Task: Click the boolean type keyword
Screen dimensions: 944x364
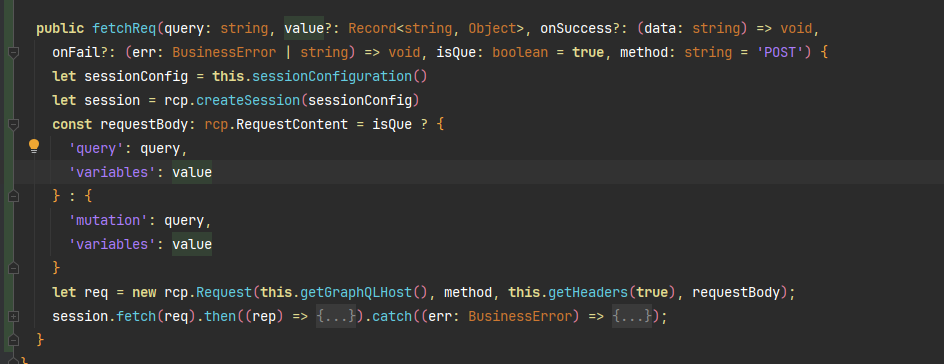Action: coord(520,52)
